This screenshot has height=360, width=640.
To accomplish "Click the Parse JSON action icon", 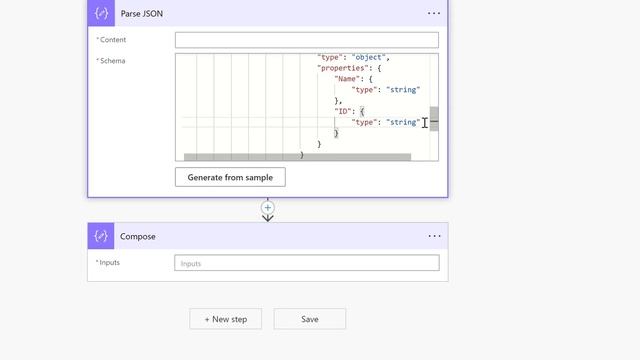I will 101,13.
